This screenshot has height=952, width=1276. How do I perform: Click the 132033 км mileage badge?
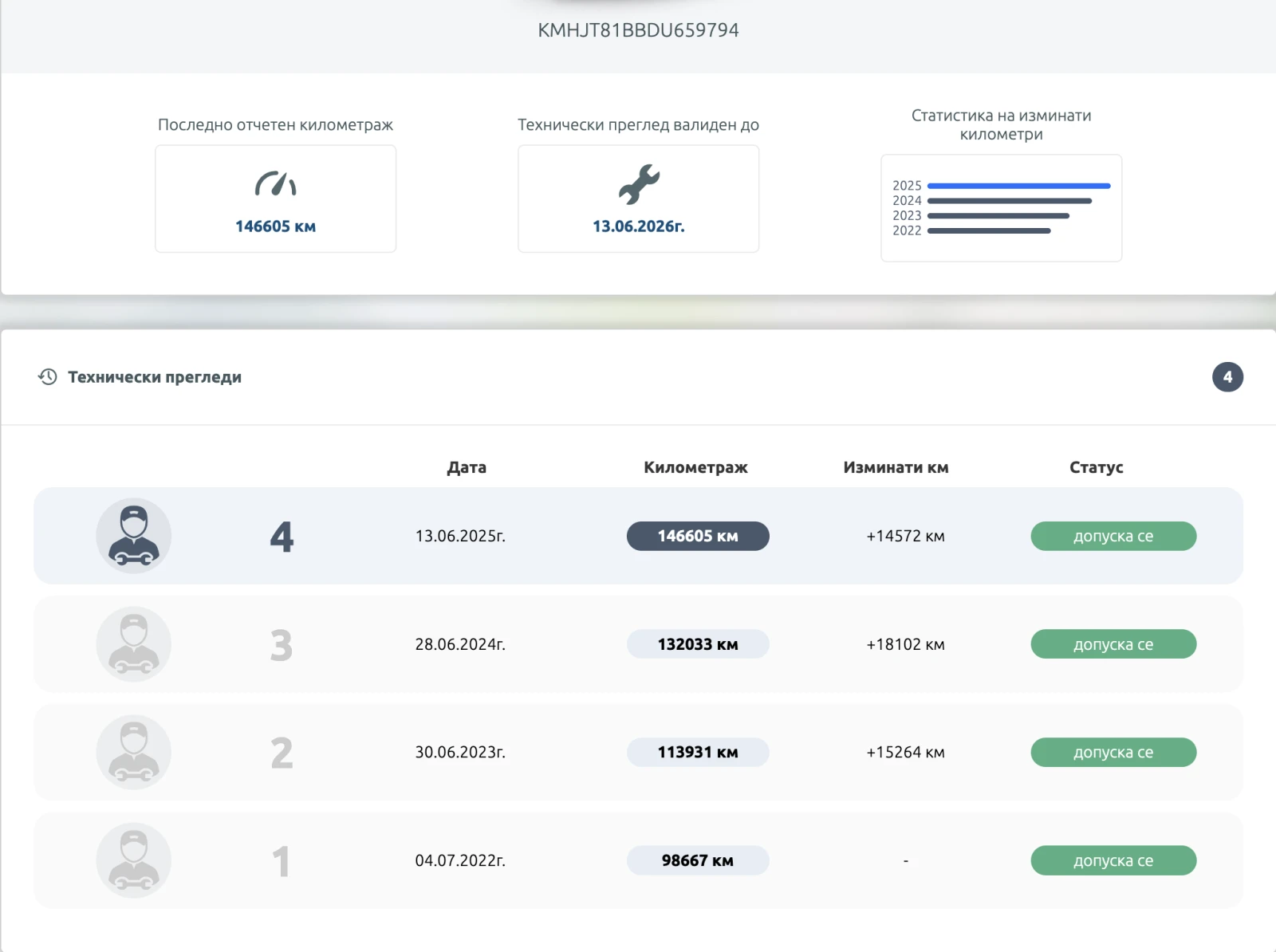(698, 644)
